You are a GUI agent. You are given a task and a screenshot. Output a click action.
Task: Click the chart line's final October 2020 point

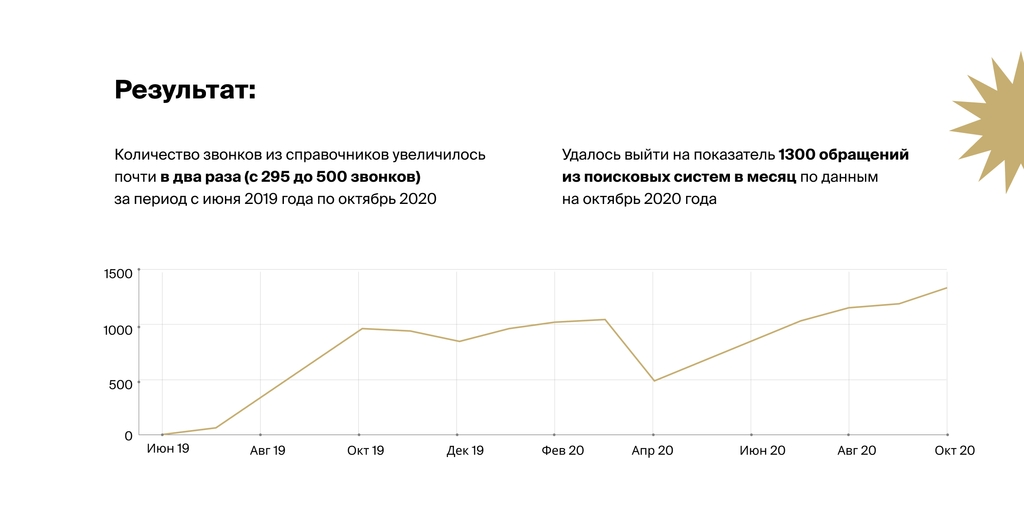pyautogui.click(x=946, y=288)
